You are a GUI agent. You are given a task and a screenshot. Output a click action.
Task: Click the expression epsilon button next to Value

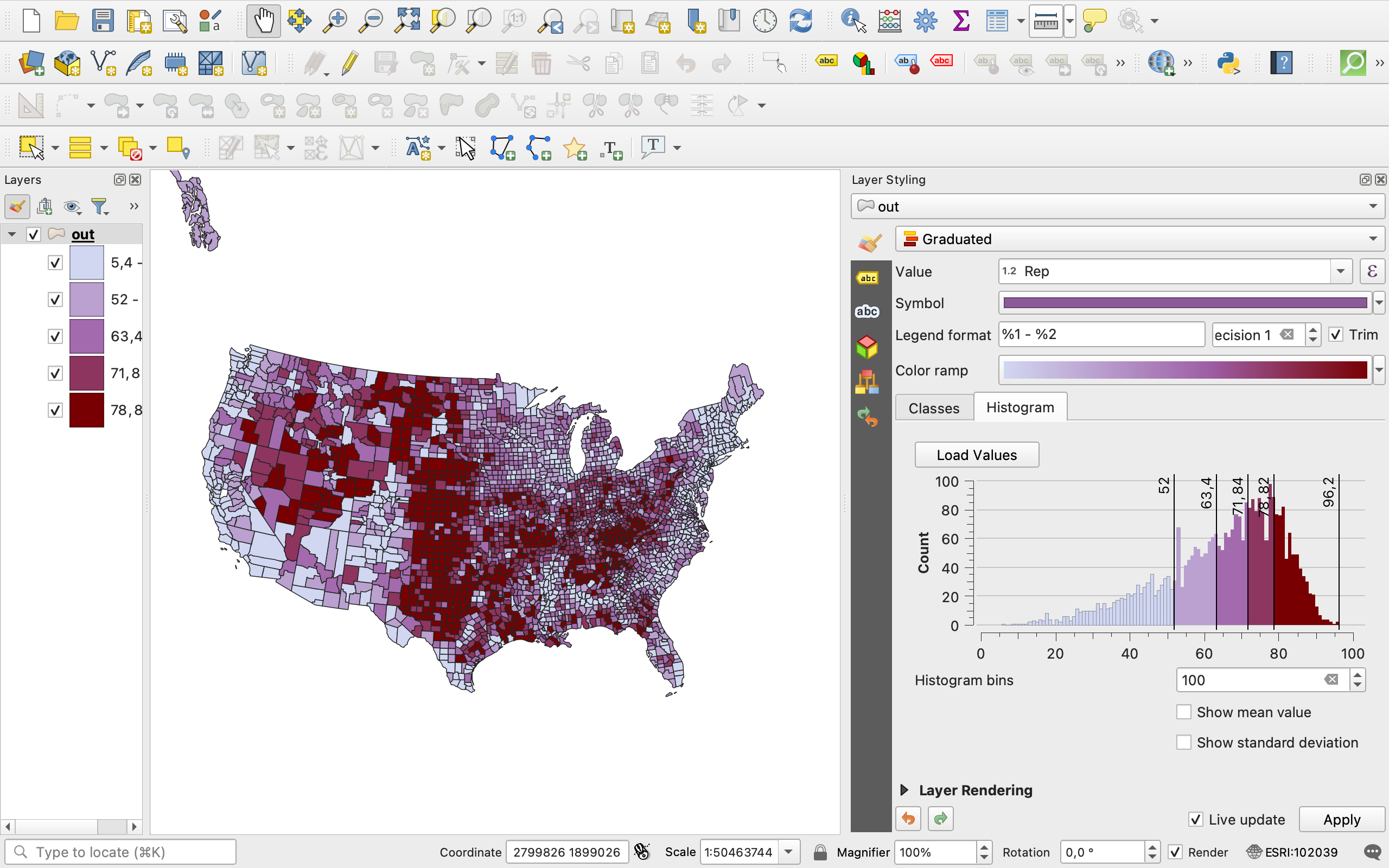click(x=1372, y=272)
